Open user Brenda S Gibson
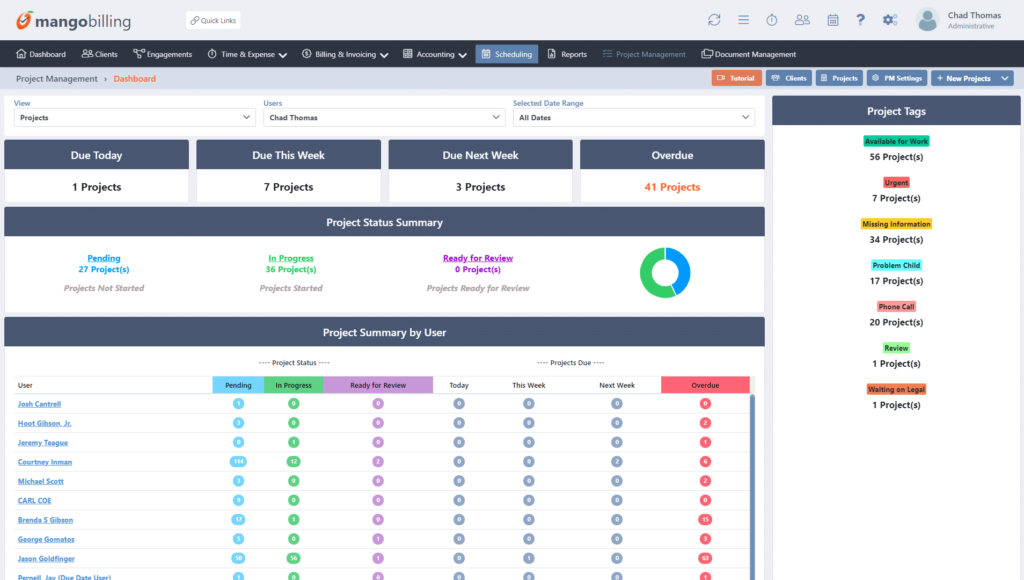The width and height of the screenshot is (1024, 580). pyautogui.click(x=45, y=520)
